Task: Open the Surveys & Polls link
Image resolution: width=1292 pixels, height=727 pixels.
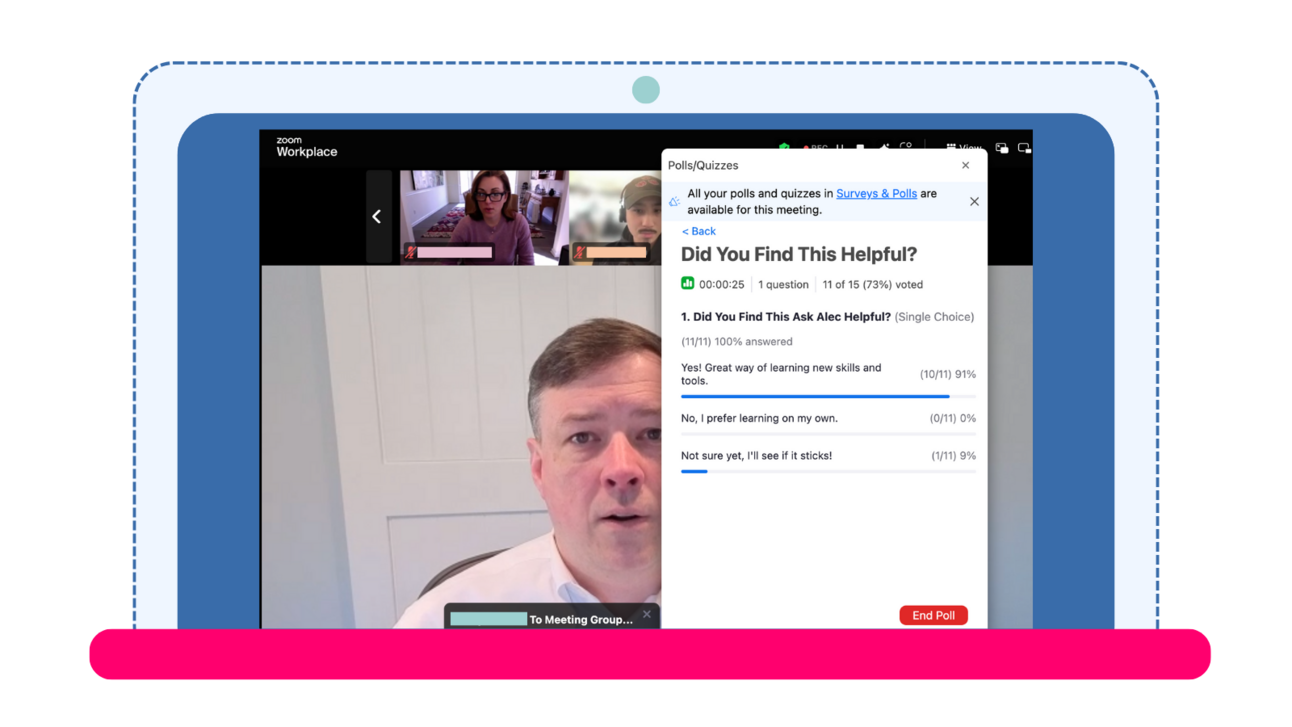Action: click(x=876, y=194)
